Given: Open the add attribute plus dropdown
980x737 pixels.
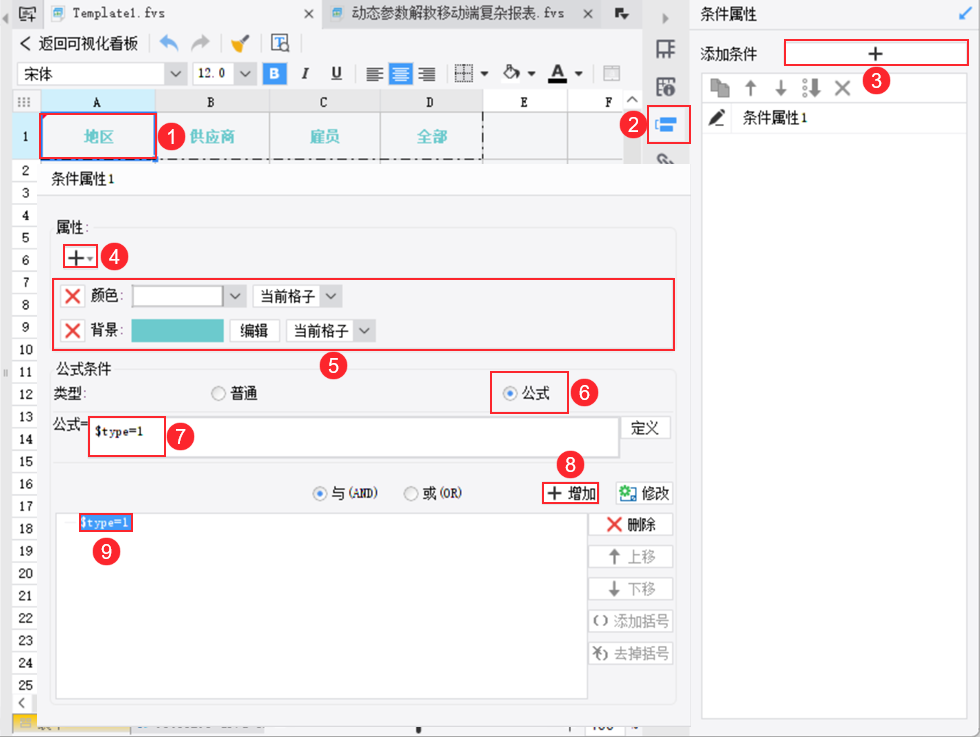Looking at the screenshot, I should click(80, 258).
